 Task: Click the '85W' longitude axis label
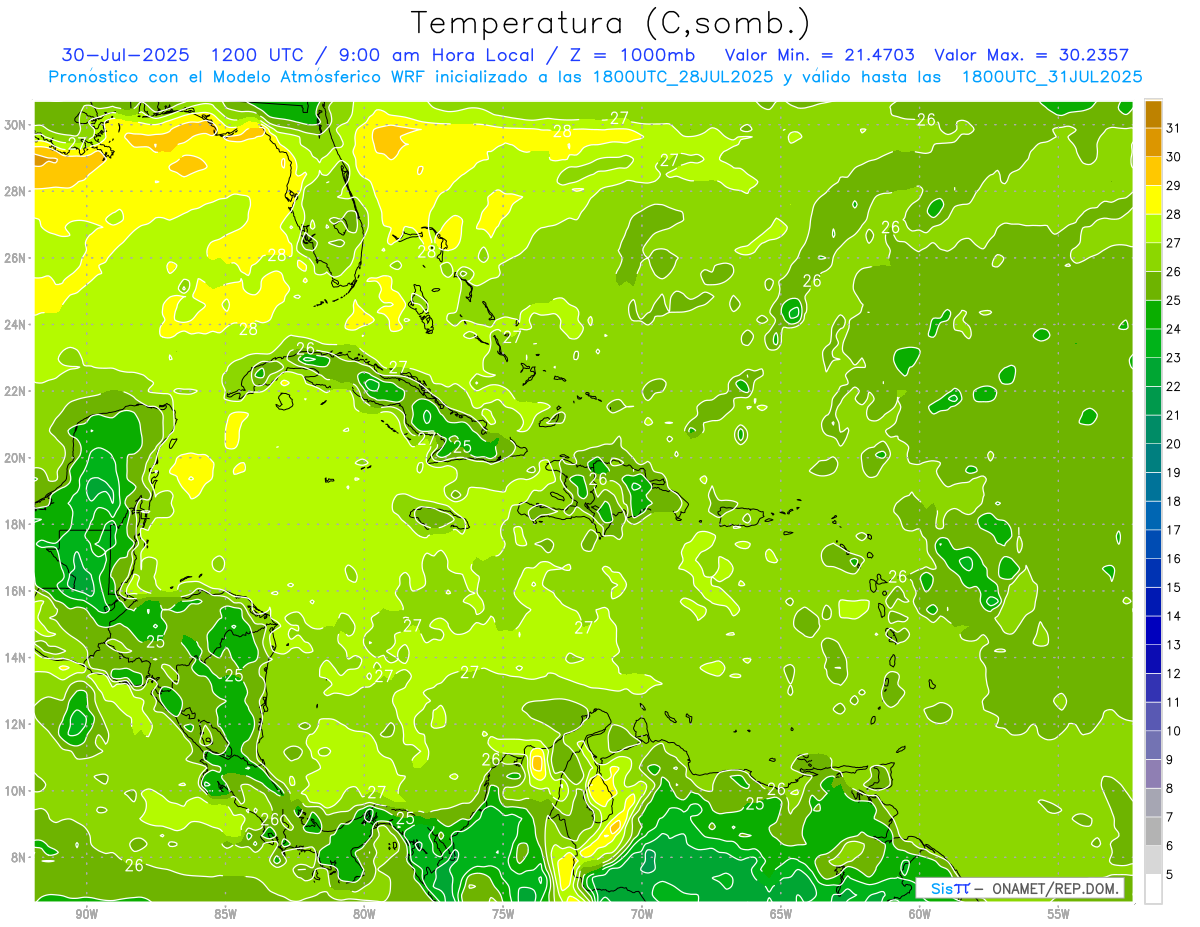click(225, 915)
